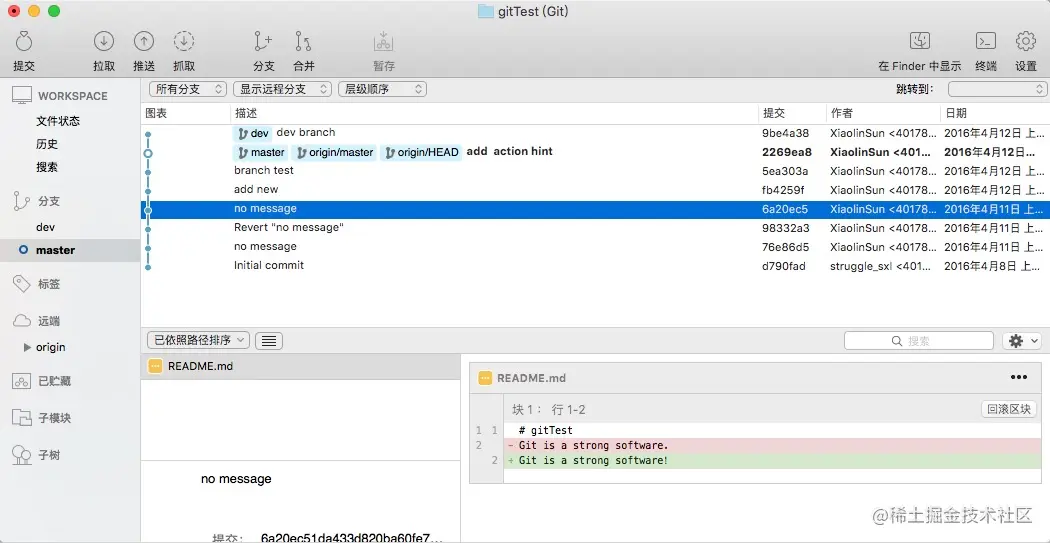This screenshot has height=543, width=1050.
Task: Select the 'add new' commit row
Action: click(595, 189)
